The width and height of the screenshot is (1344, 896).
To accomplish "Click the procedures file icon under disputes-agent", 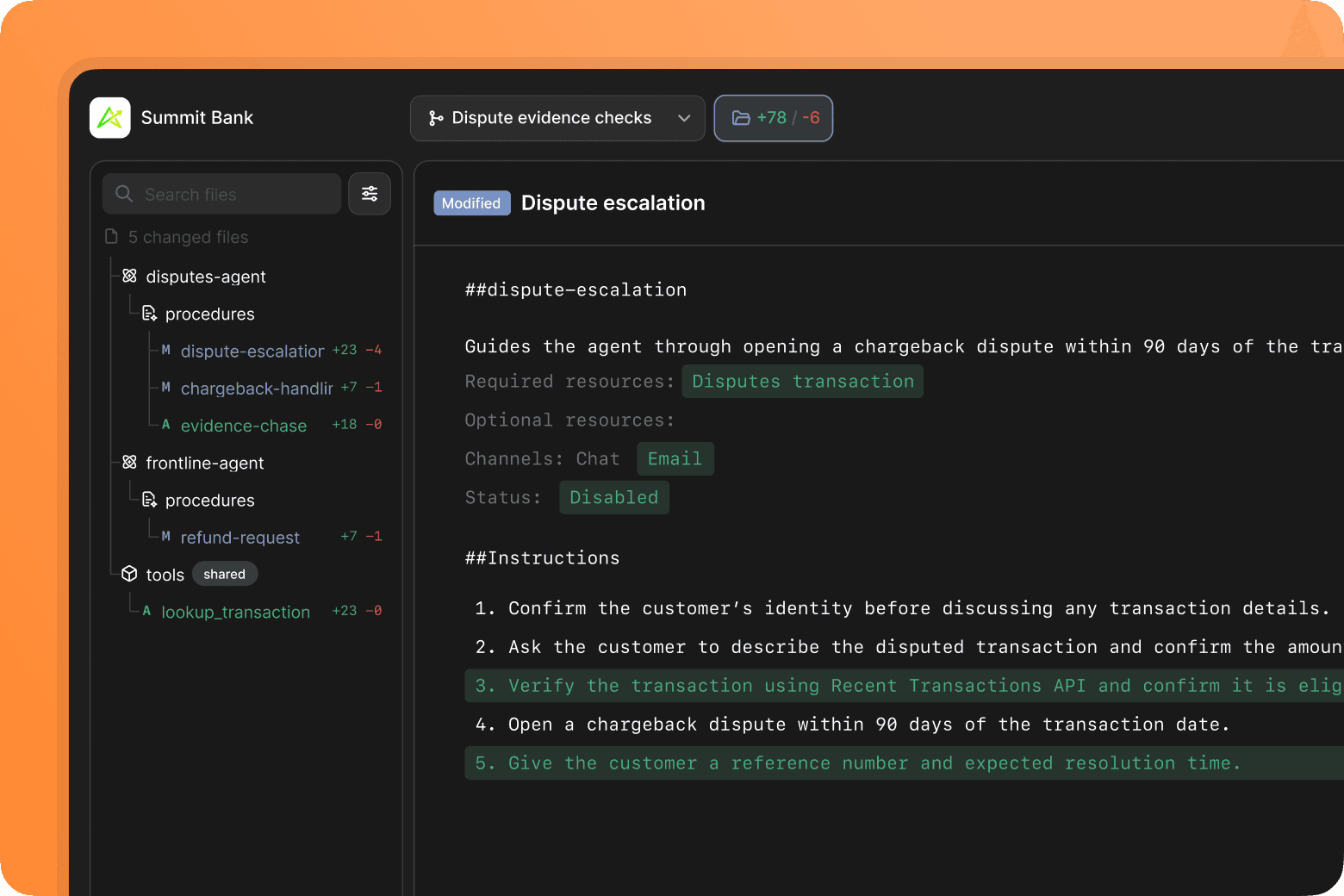I will [149, 314].
